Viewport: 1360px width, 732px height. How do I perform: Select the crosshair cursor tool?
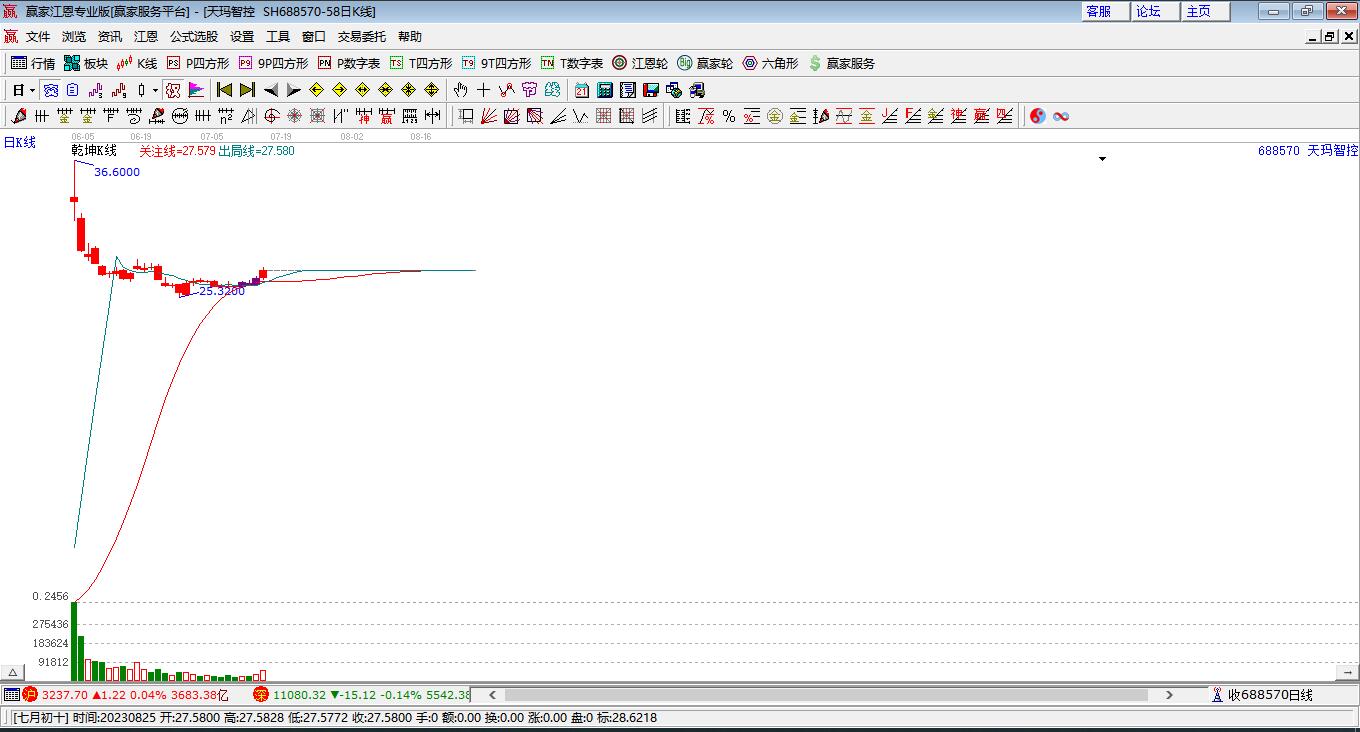click(x=483, y=90)
